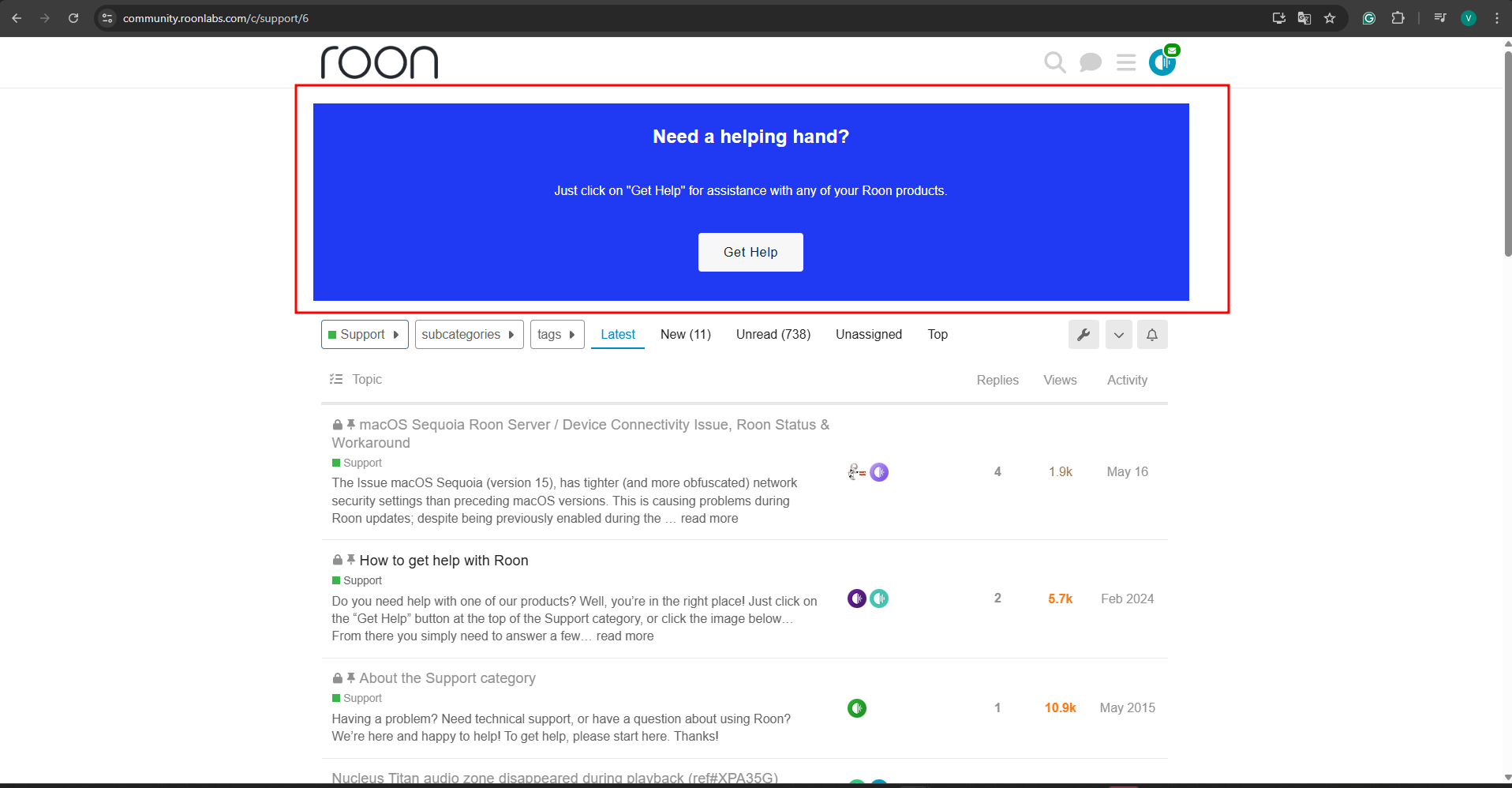Open the tags filter dropdown
This screenshot has height=788, width=1512.
pos(557,335)
